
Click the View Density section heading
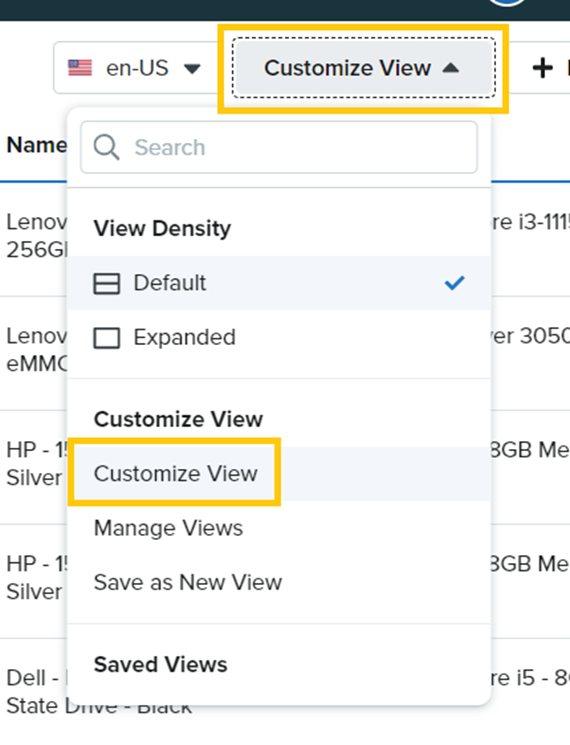pos(162,229)
